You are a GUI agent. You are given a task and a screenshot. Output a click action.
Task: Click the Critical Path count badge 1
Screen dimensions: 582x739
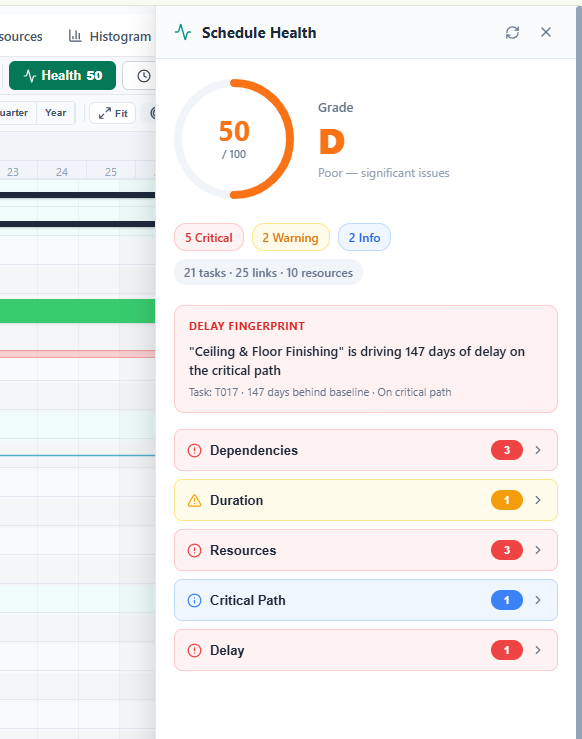point(507,600)
